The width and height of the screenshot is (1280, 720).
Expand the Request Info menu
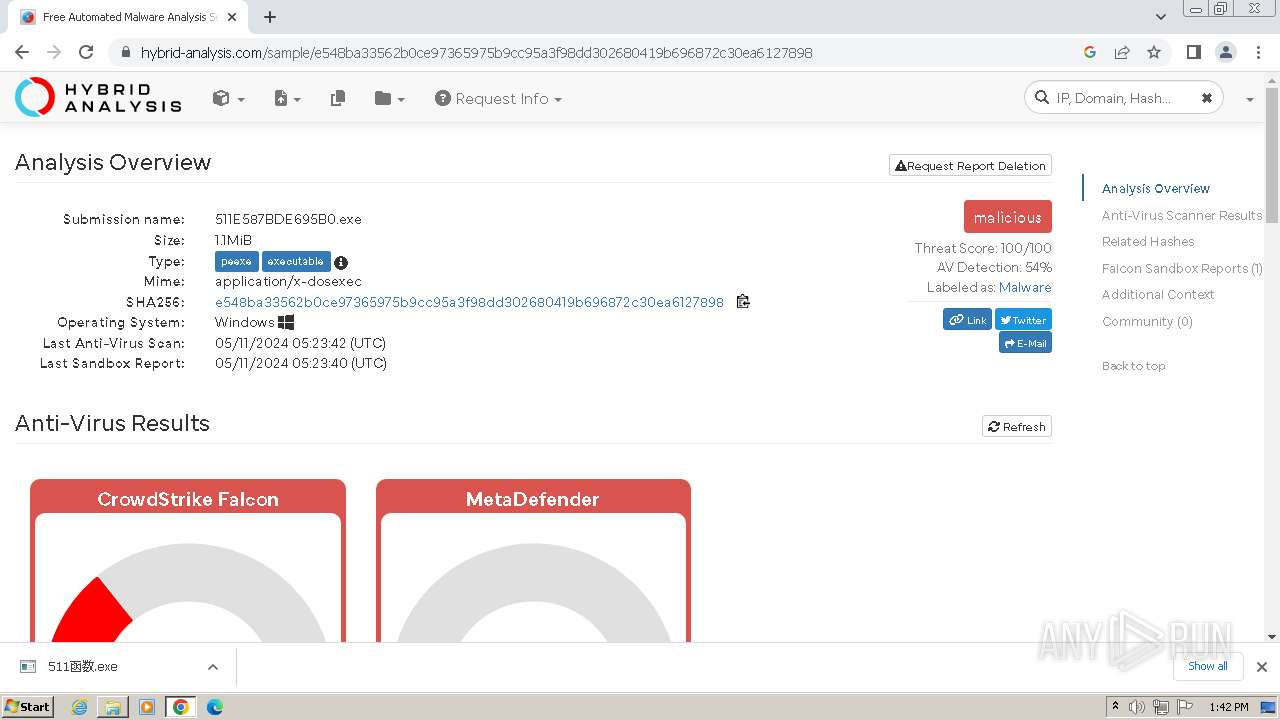(498, 98)
